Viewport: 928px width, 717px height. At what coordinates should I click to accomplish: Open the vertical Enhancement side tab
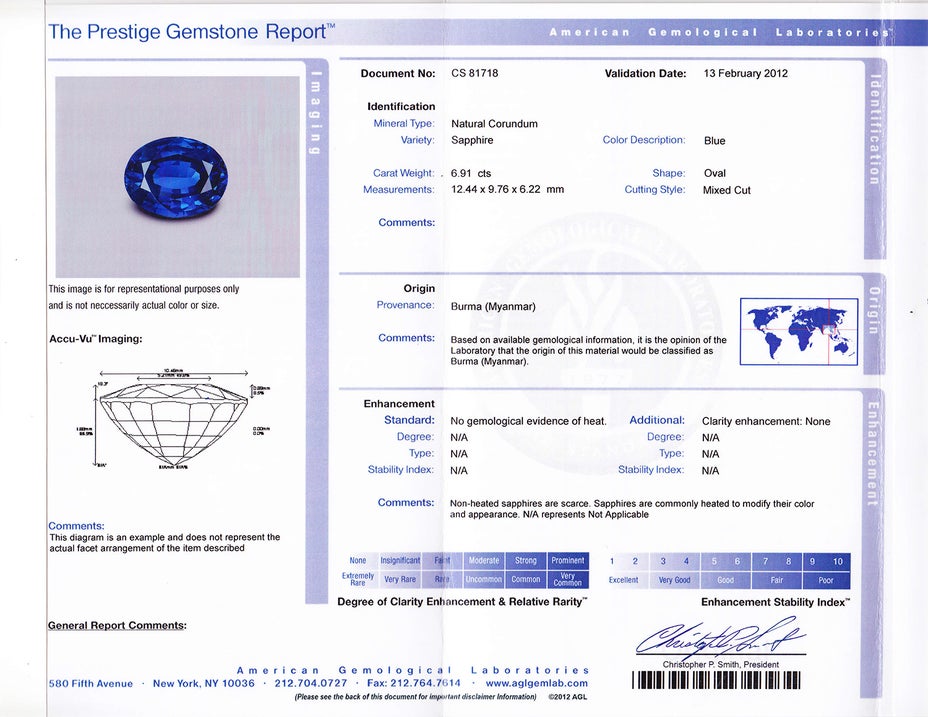(x=873, y=453)
